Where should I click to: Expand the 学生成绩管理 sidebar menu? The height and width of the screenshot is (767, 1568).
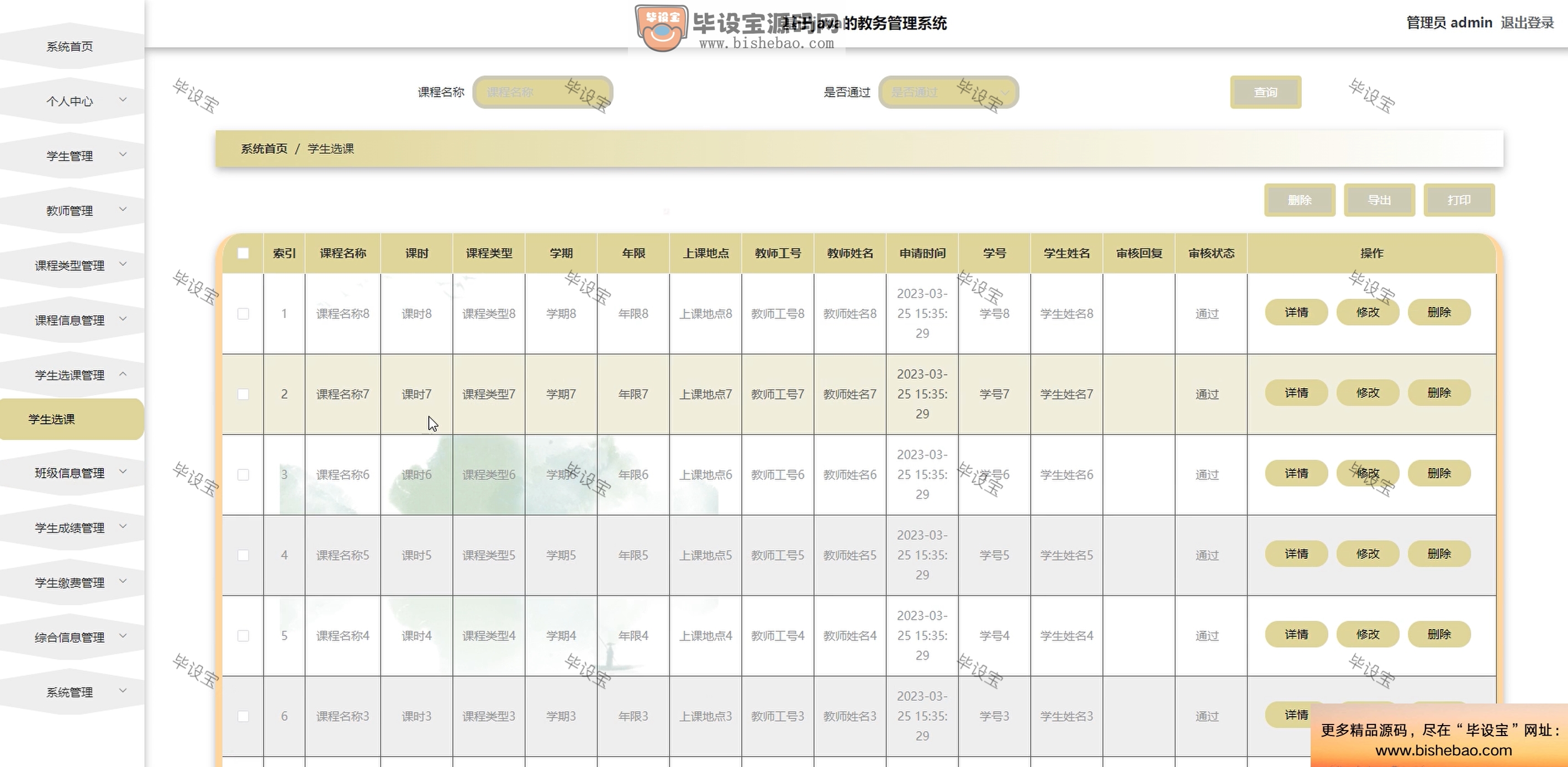tap(72, 528)
